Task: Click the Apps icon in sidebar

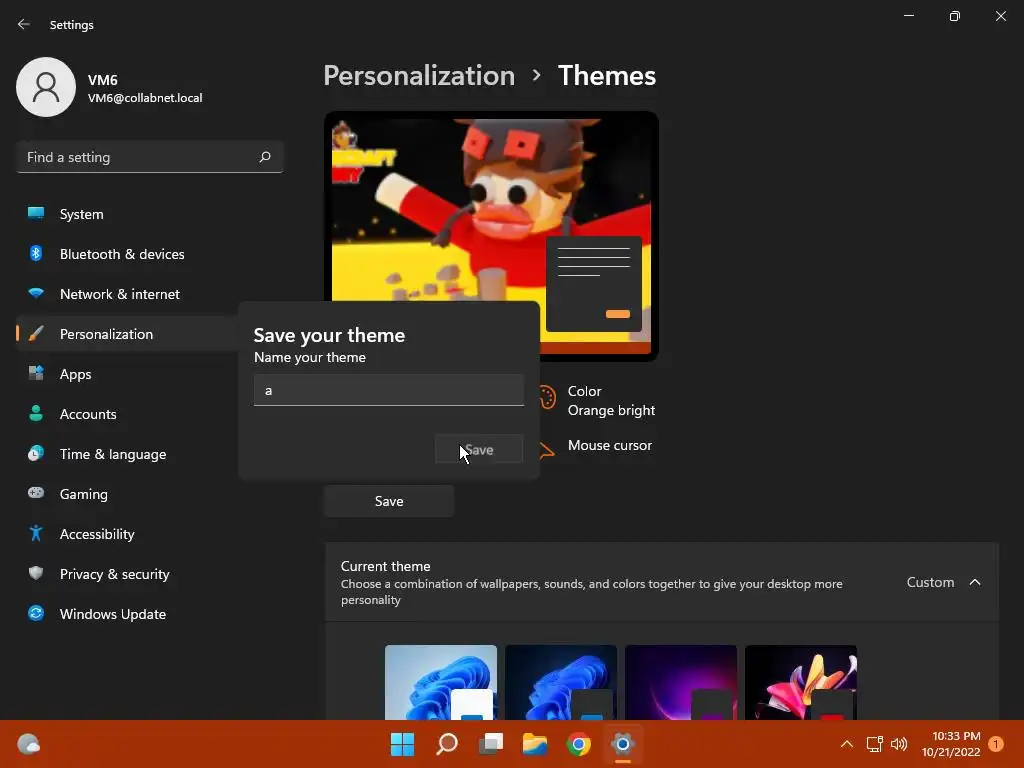Action: tap(36, 374)
